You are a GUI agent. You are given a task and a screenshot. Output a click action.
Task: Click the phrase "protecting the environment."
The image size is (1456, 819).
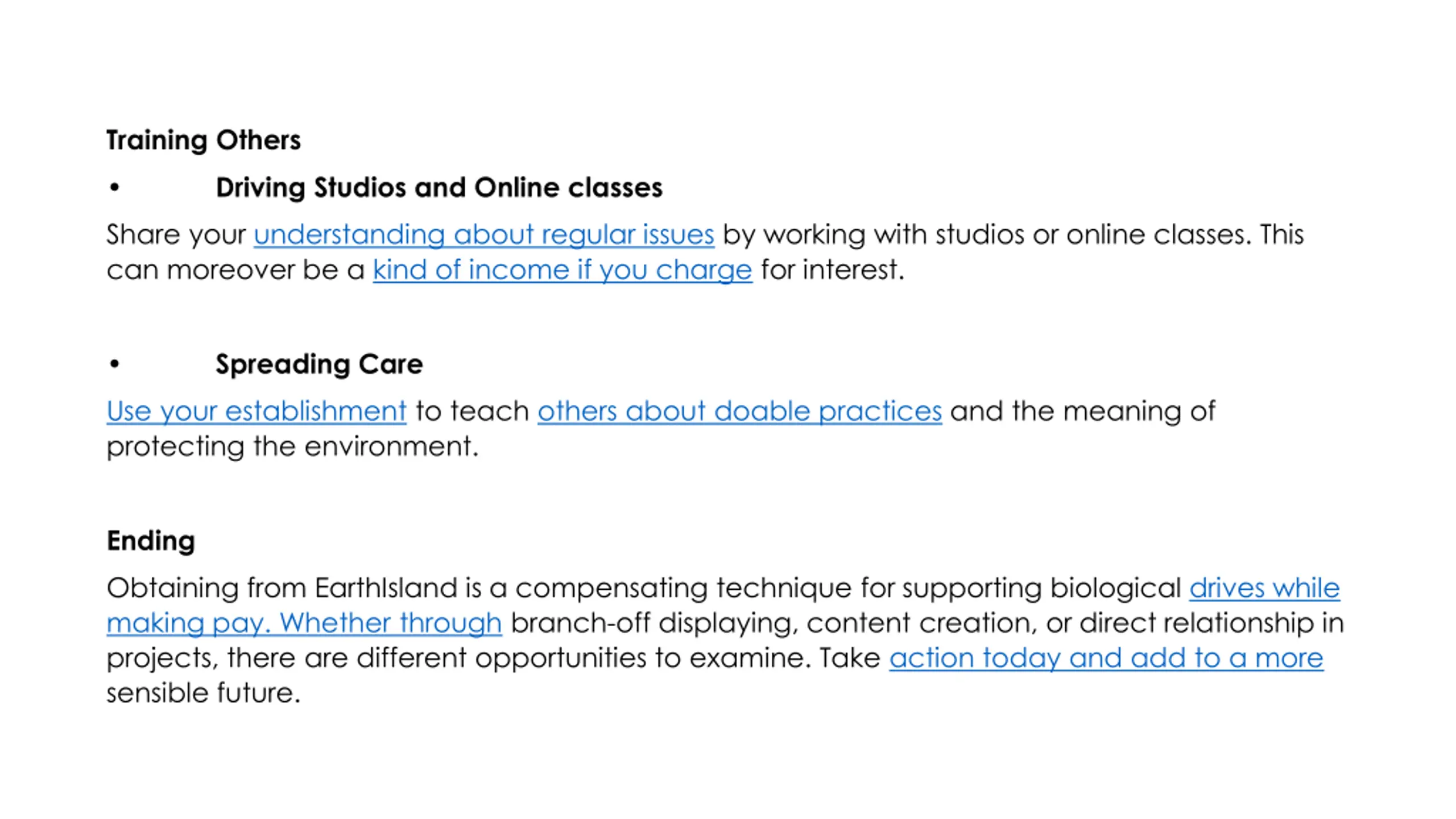292,446
